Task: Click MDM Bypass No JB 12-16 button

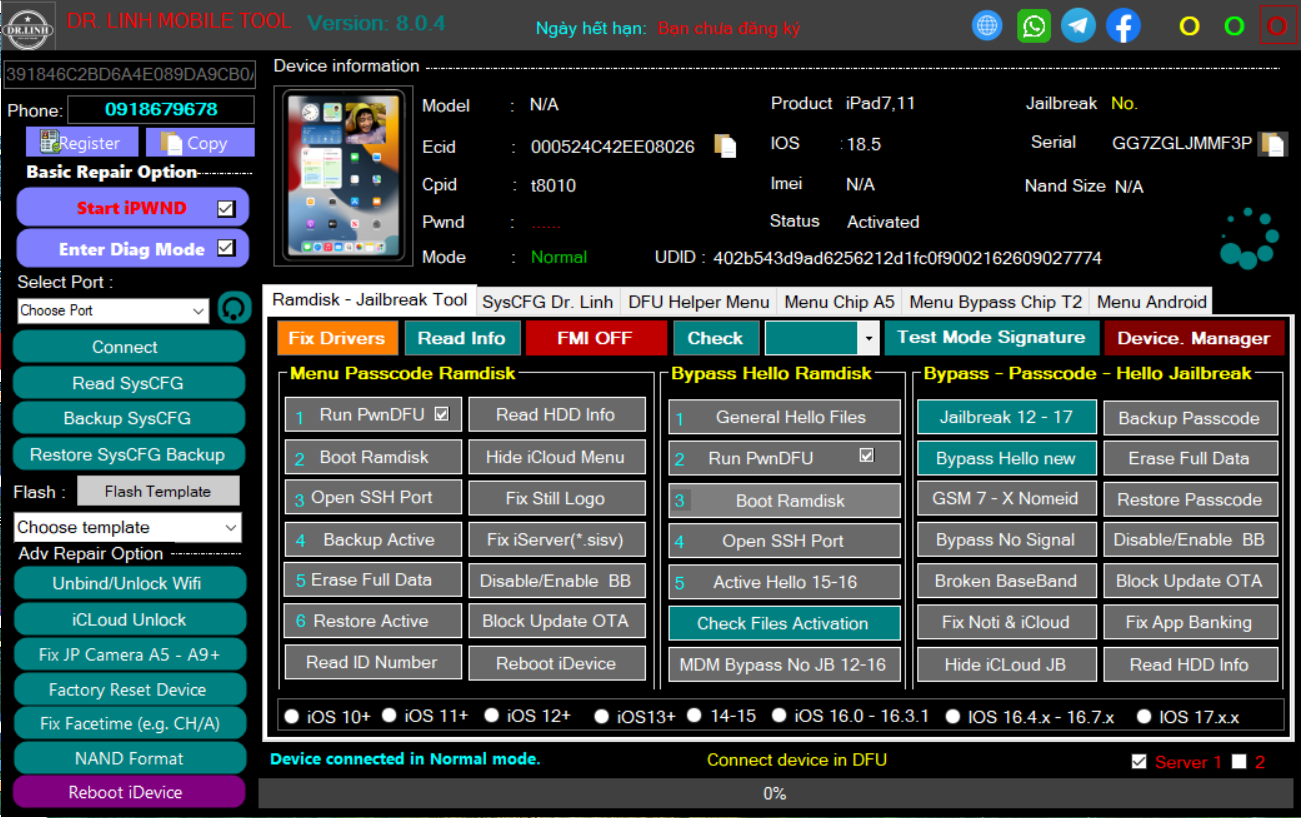Action: point(784,664)
